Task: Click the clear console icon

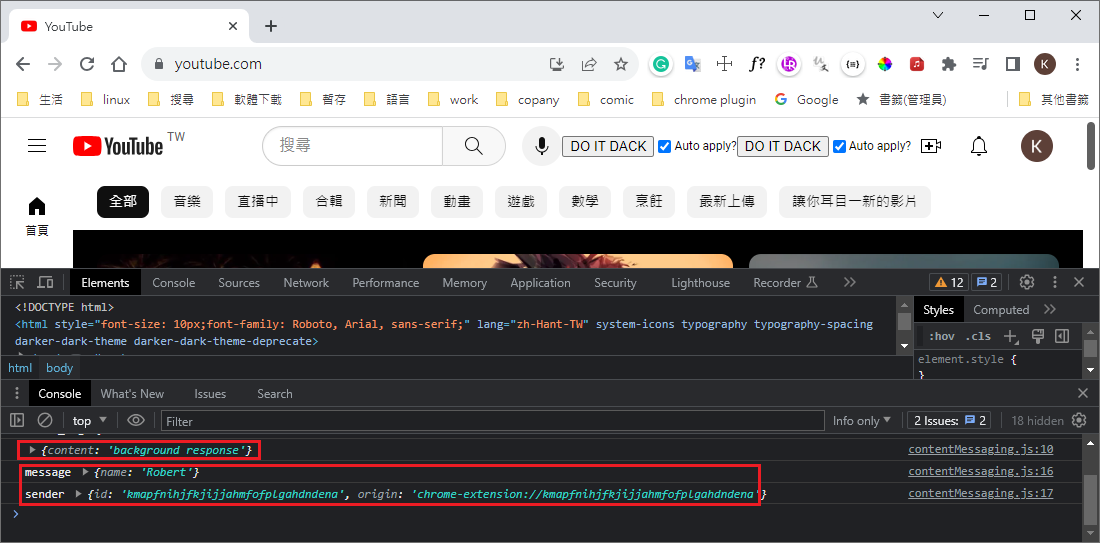Action: coord(45,421)
